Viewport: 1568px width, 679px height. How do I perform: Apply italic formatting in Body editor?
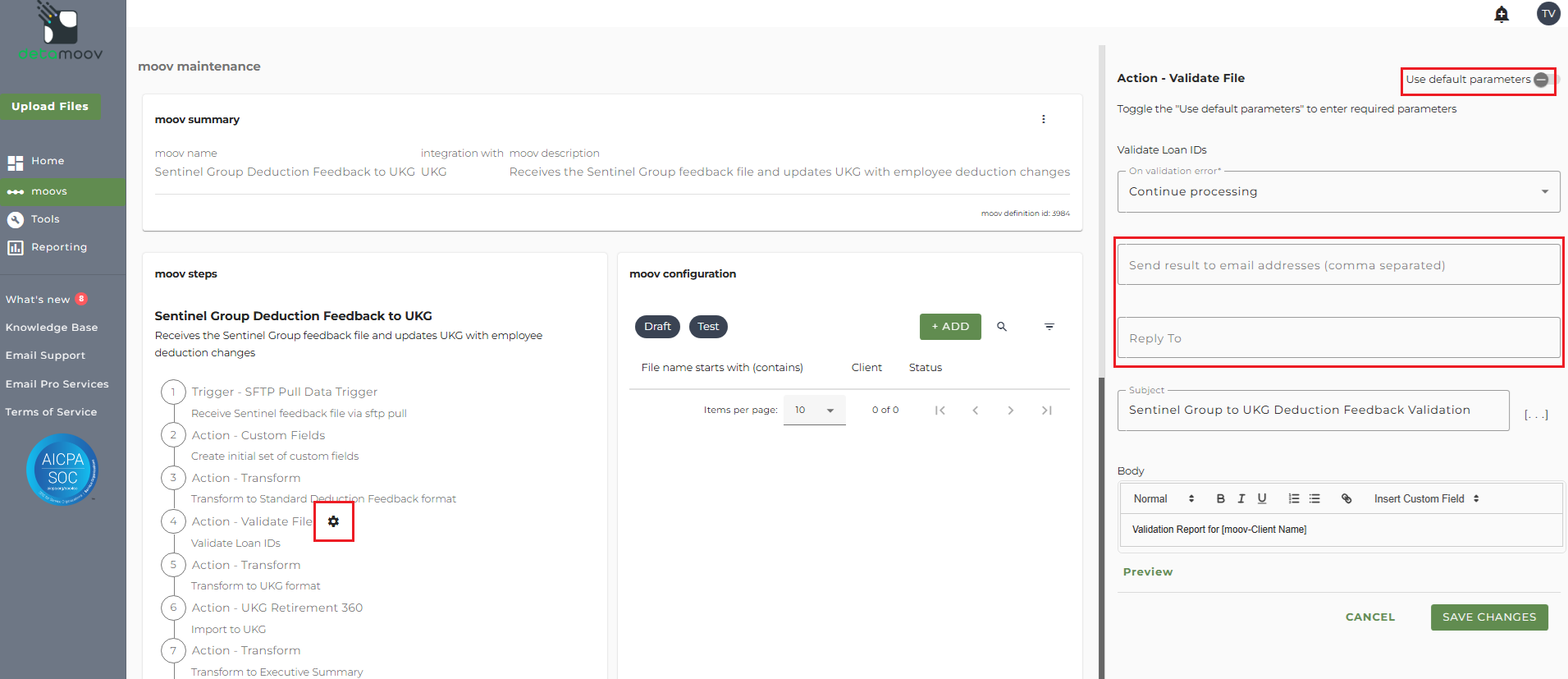[x=1241, y=498]
